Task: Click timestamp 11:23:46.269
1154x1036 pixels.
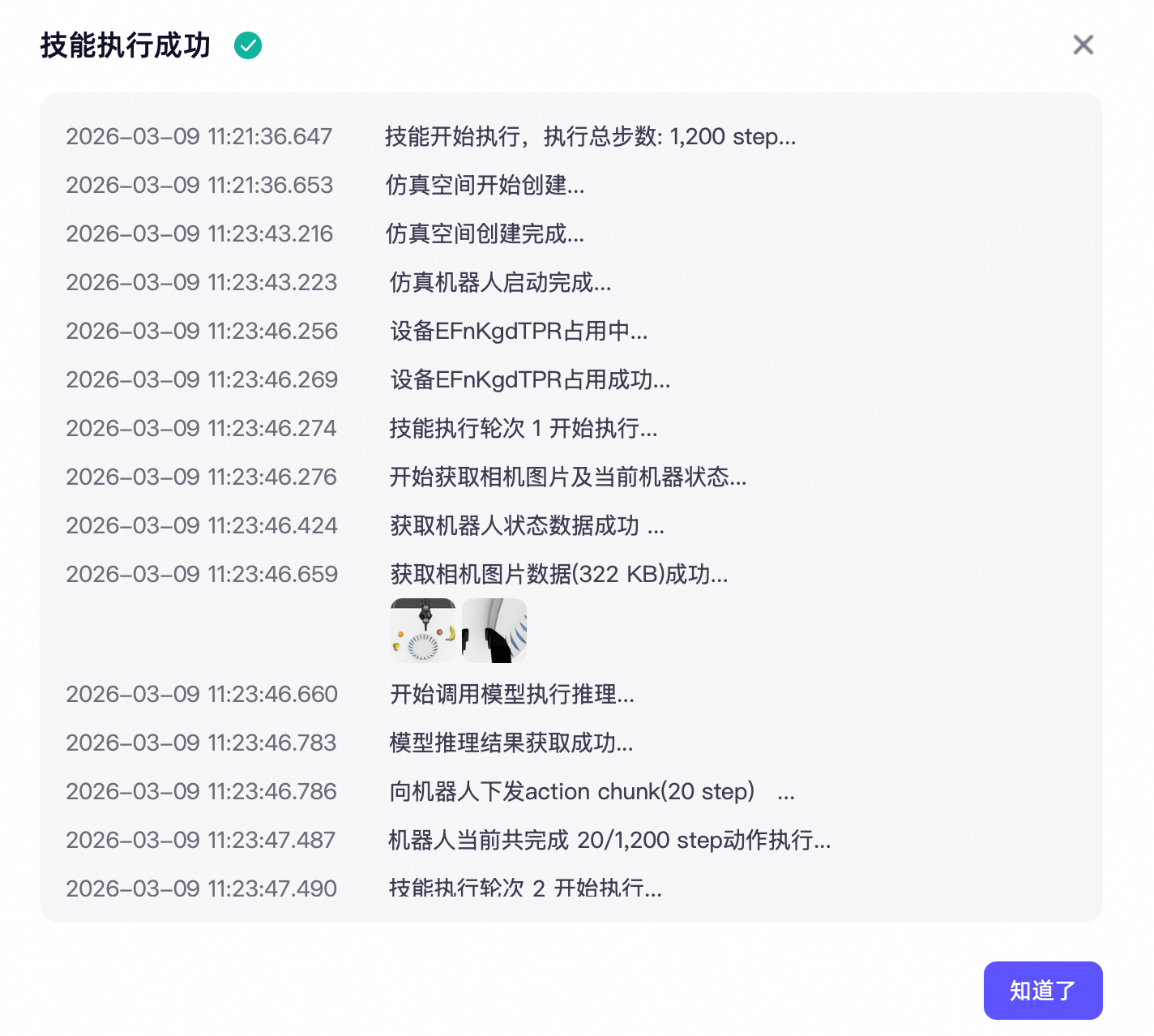Action: pyautogui.click(x=202, y=379)
